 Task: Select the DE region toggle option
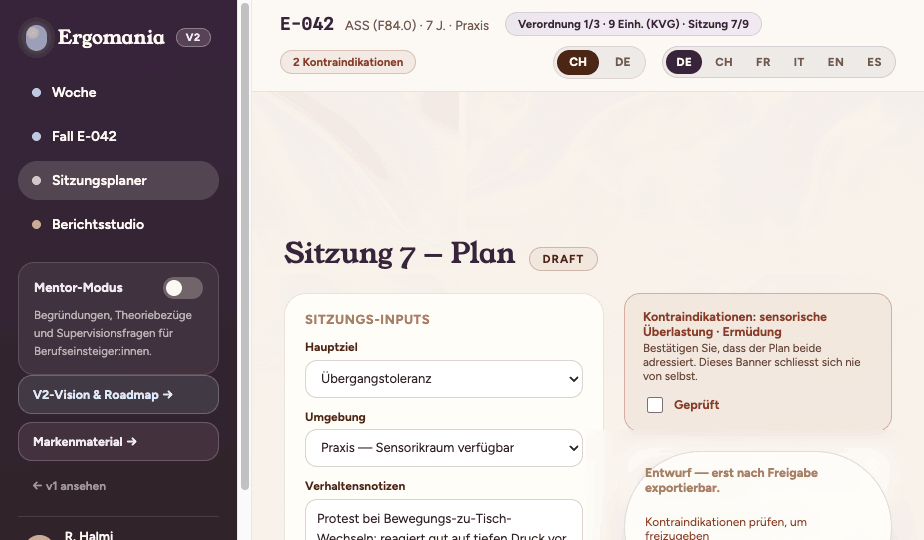pyautogui.click(x=622, y=62)
